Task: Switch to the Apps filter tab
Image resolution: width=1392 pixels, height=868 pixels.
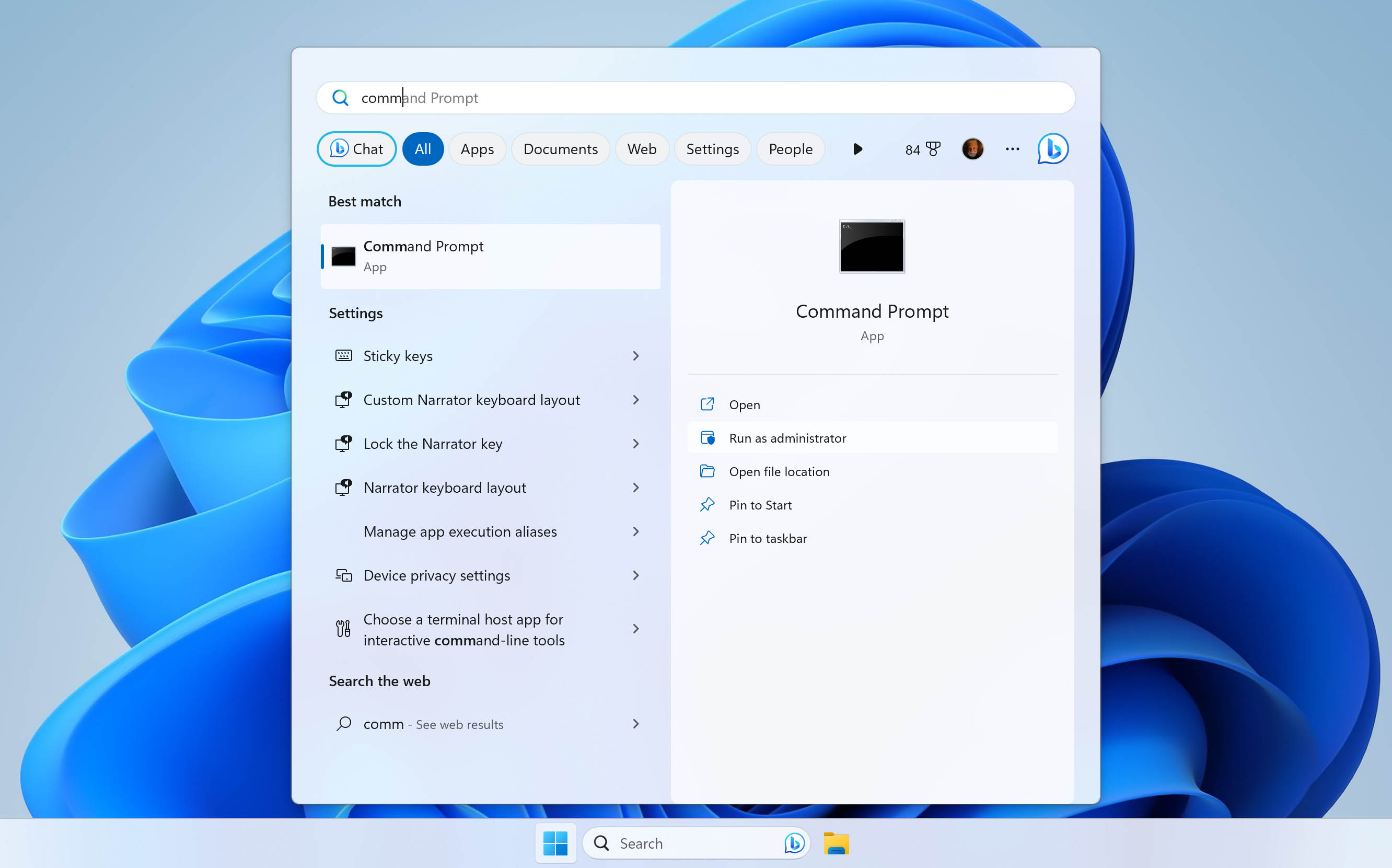Action: point(476,148)
